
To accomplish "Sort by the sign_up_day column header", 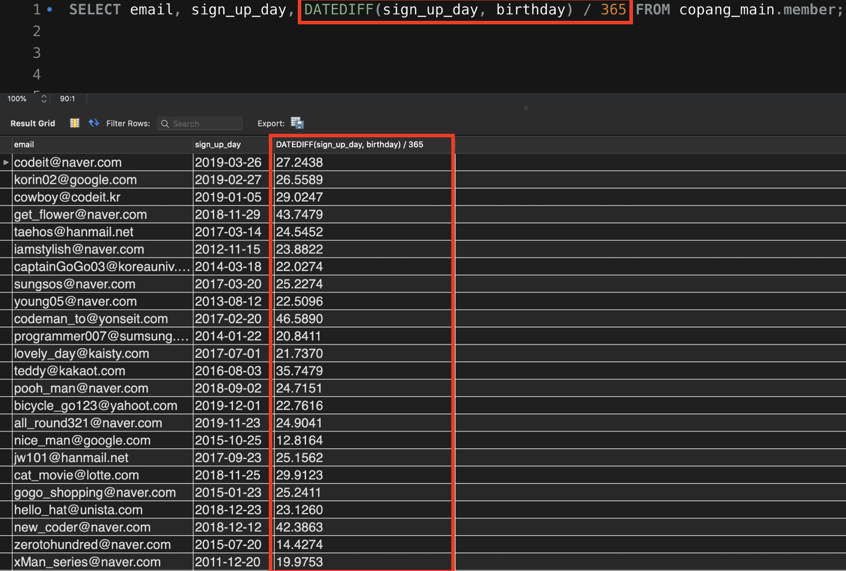I will point(230,145).
